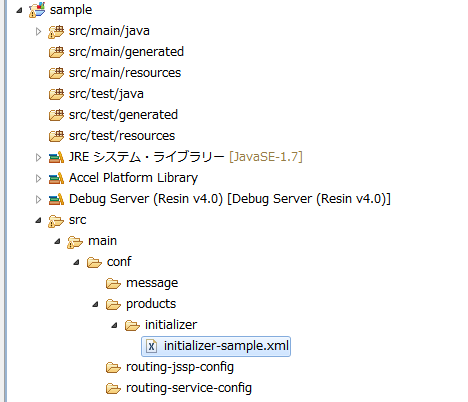Image resolution: width=468 pixels, height=402 pixels.
Task: Click the src/main/resources folder icon
Action: tap(56, 73)
